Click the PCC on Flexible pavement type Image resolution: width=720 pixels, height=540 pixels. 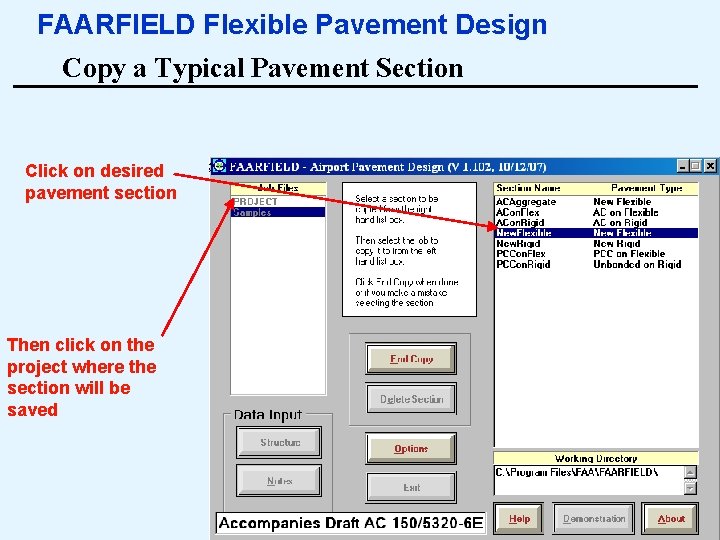click(x=629, y=253)
